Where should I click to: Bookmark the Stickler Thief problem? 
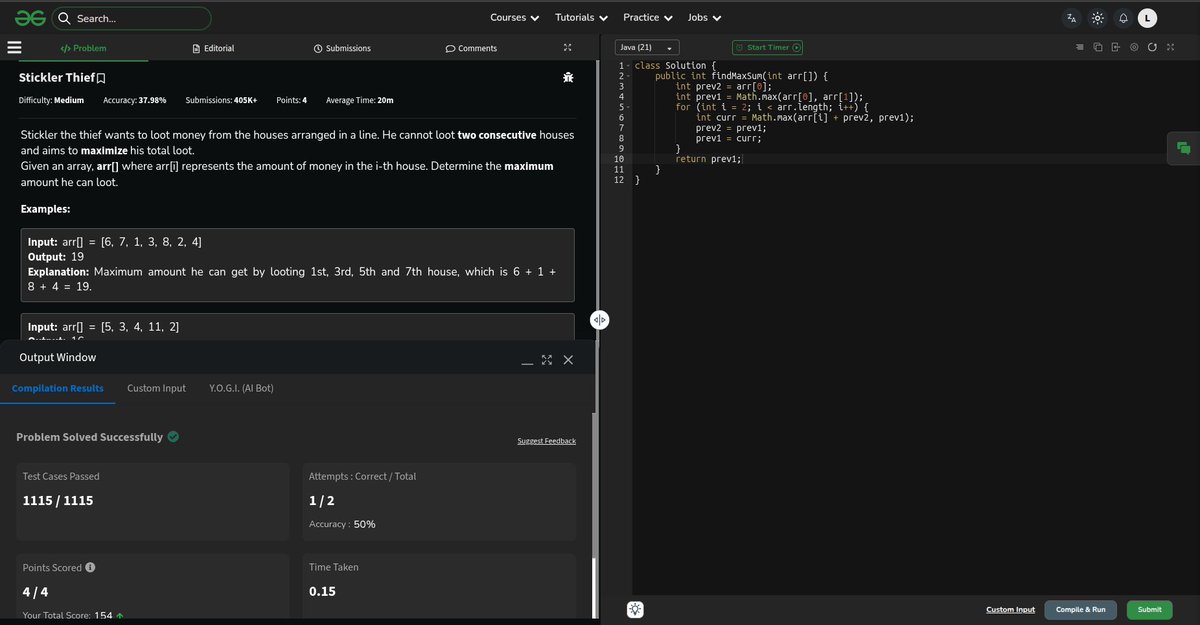[x=101, y=78]
